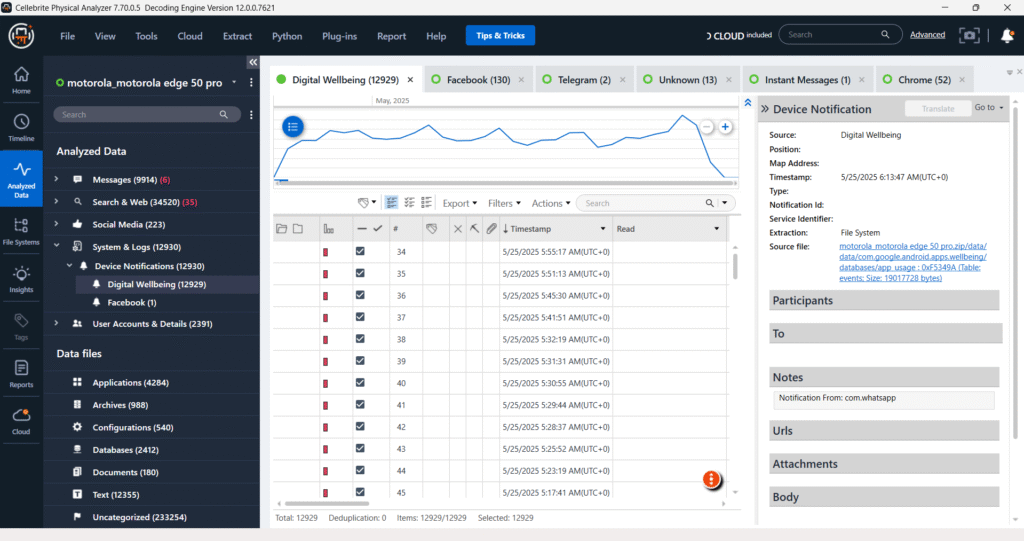Viewport: 1024px width, 541px height.
Task: Click the X column header icon
Action: 458,229
